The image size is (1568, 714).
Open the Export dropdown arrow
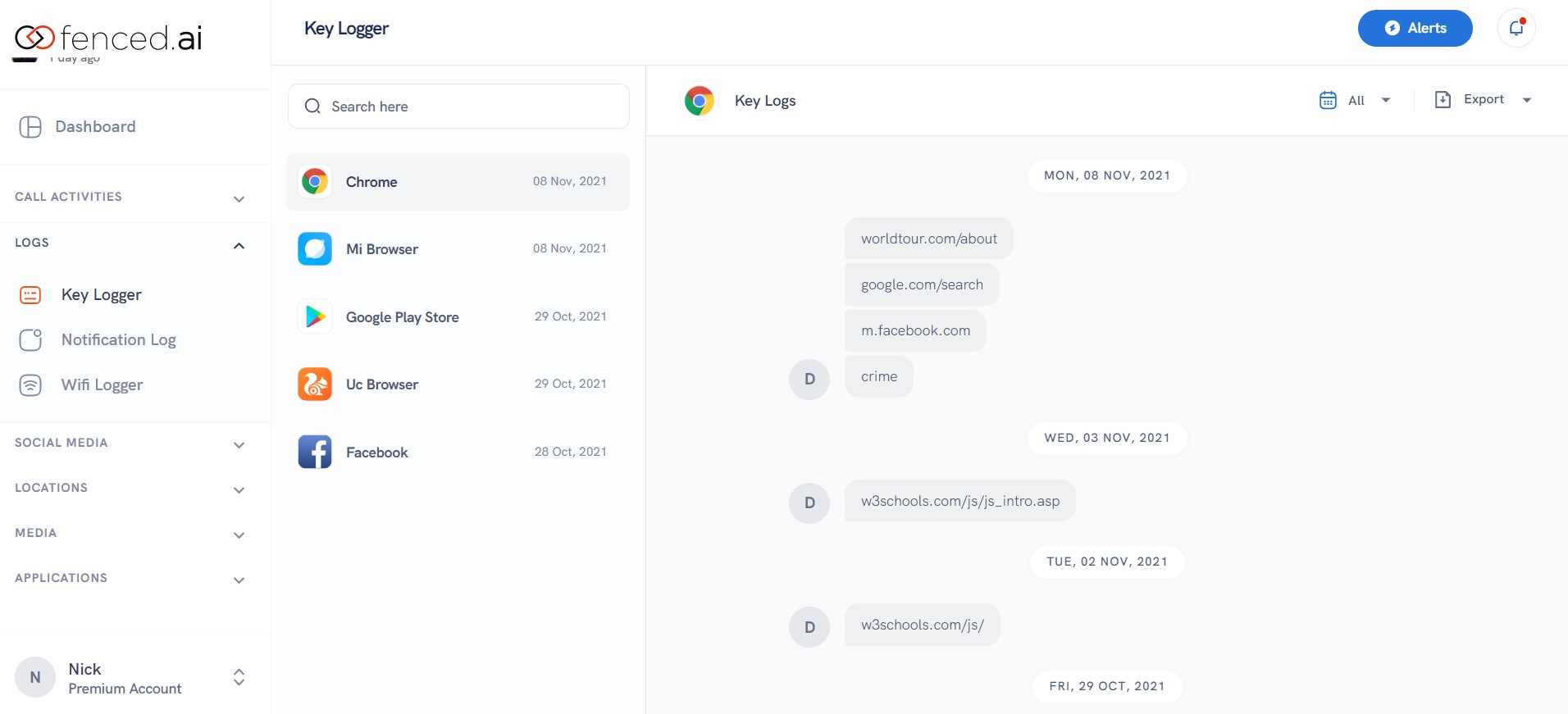[x=1527, y=100]
